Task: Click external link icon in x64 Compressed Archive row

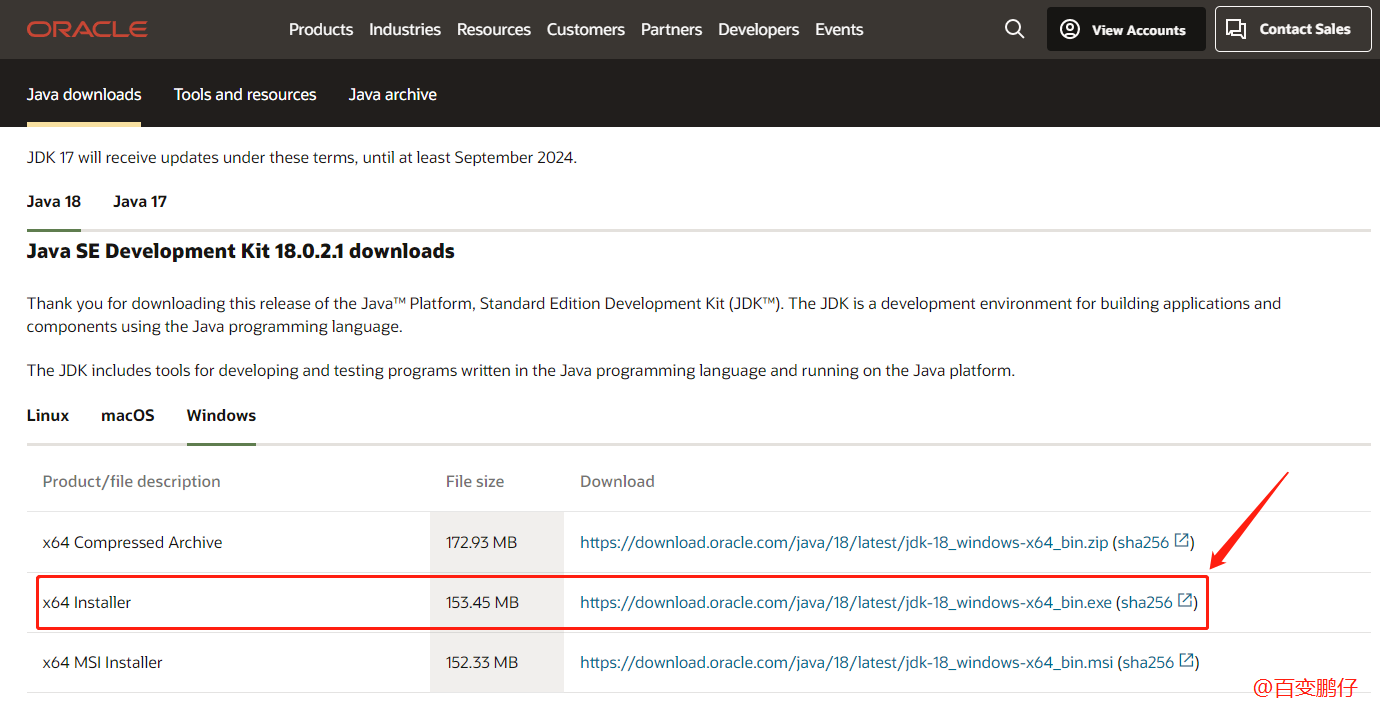Action: click(x=1182, y=541)
